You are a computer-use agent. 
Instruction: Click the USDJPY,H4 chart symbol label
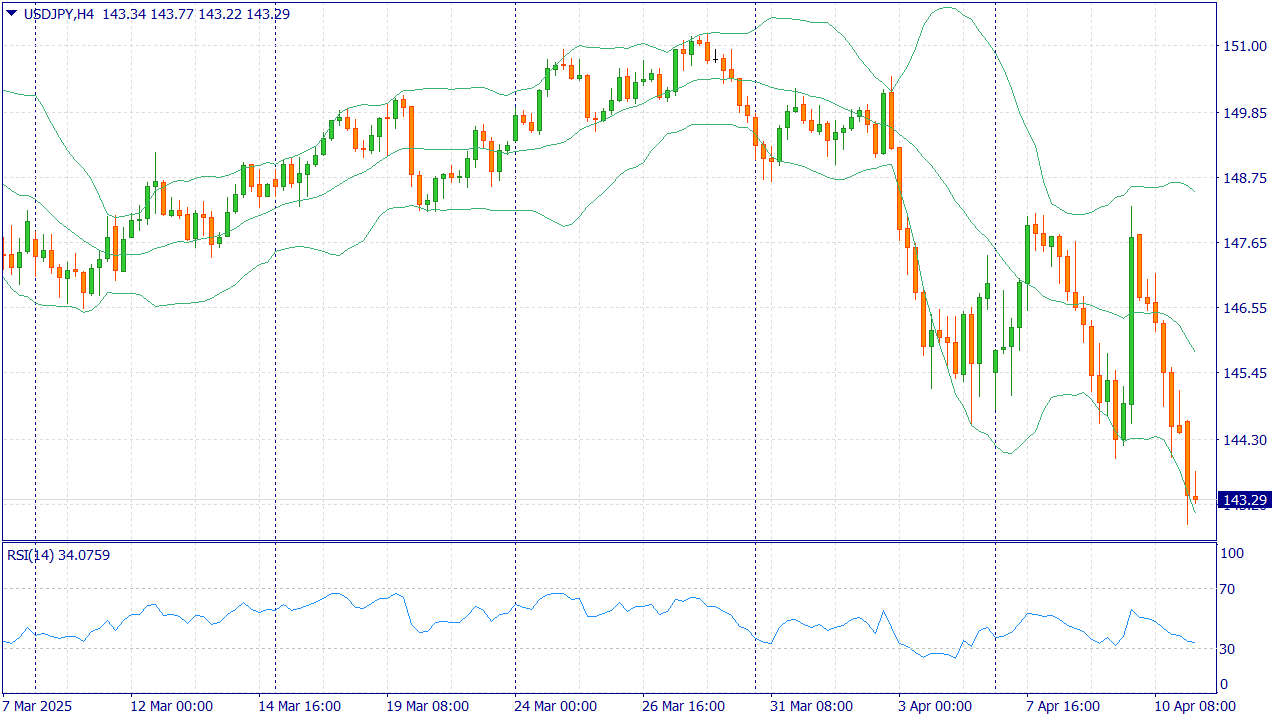click(59, 15)
